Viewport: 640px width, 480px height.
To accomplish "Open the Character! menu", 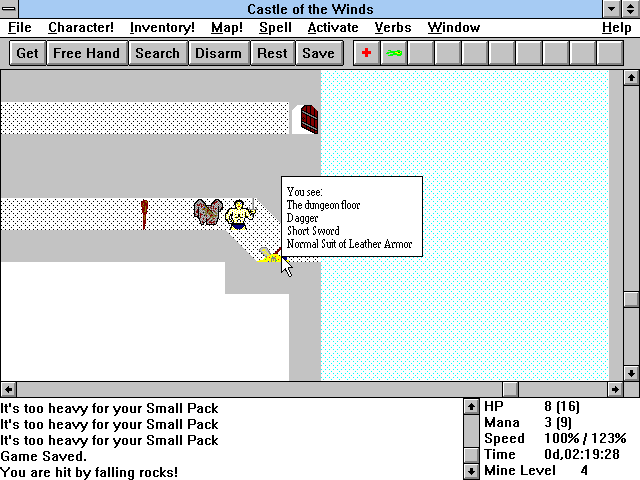I will click(x=81, y=28).
